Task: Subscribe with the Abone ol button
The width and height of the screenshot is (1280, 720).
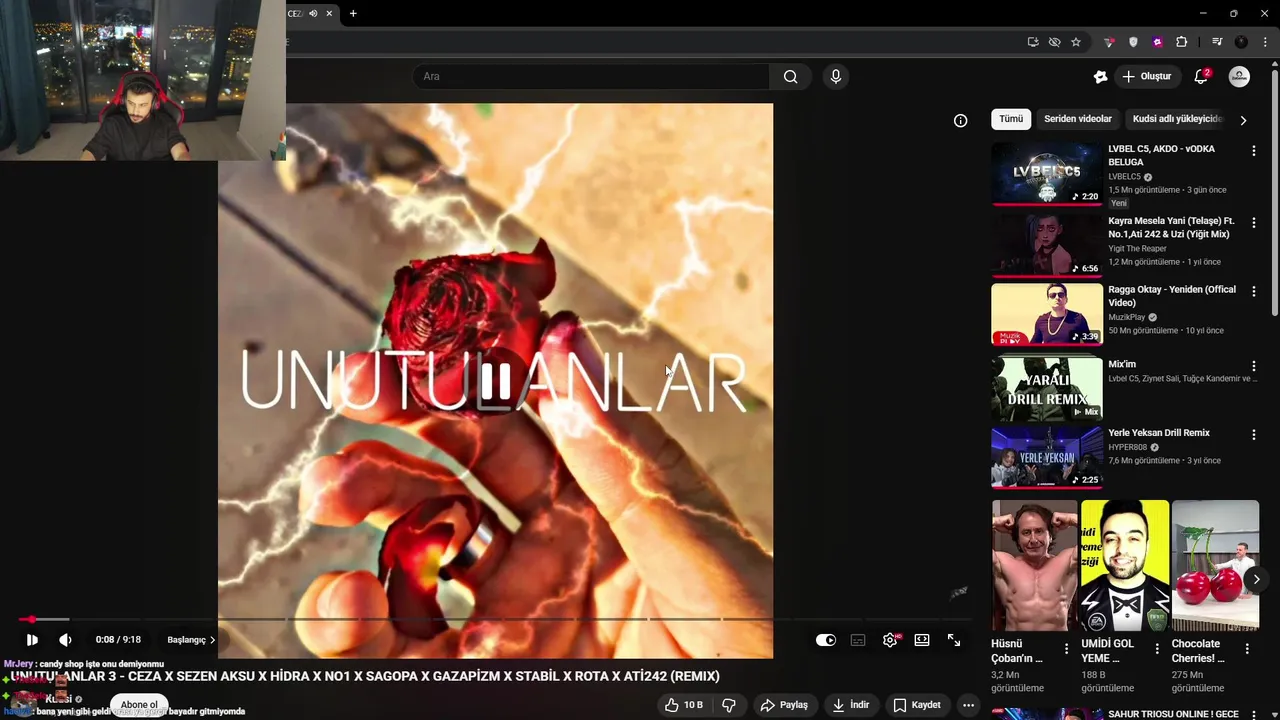Action: [139, 705]
